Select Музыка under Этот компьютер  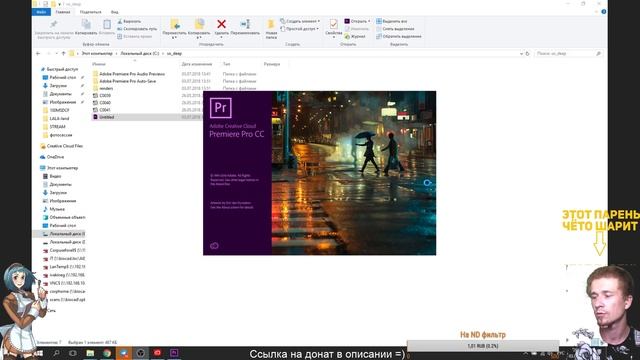pos(53,209)
